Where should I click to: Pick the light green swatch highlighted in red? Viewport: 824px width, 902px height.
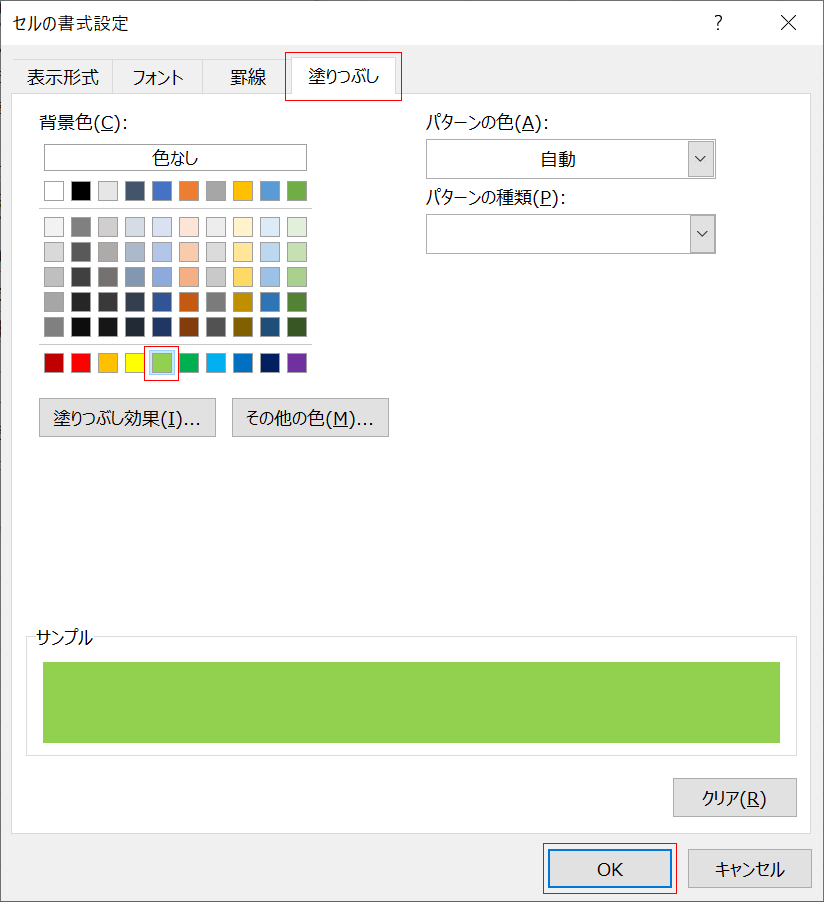coord(161,362)
